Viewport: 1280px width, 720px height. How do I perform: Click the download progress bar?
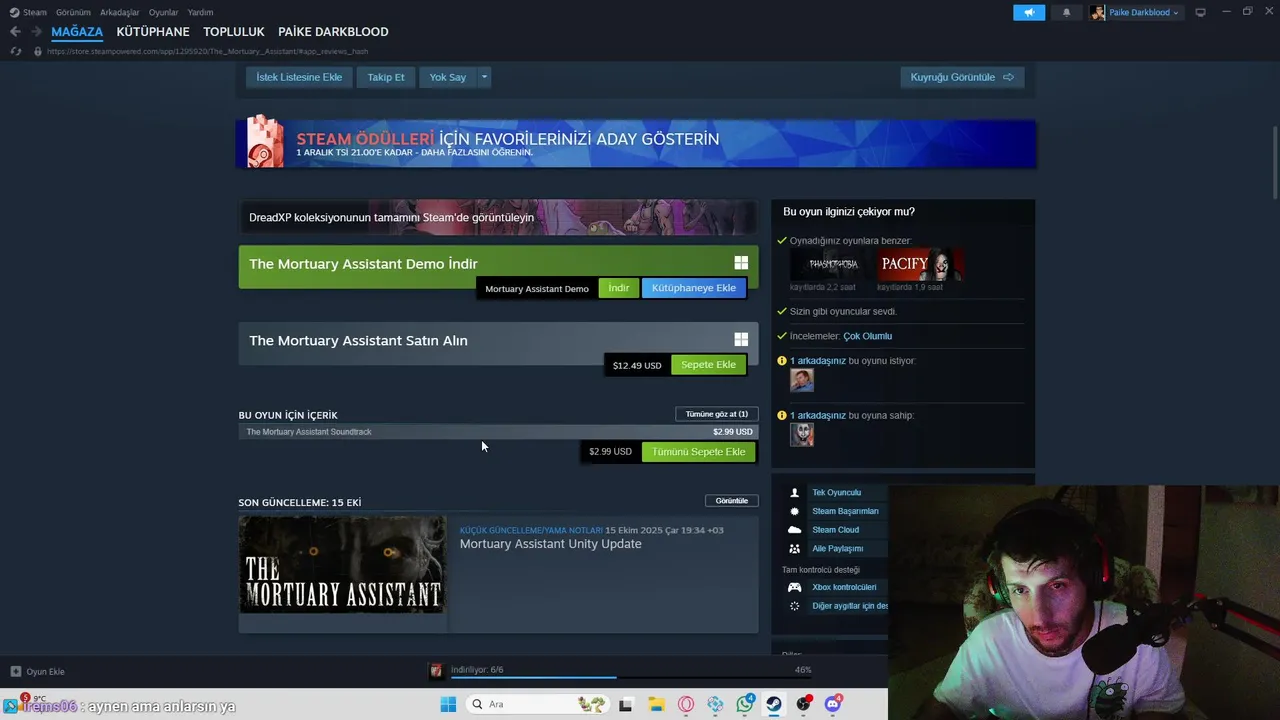pos(629,677)
